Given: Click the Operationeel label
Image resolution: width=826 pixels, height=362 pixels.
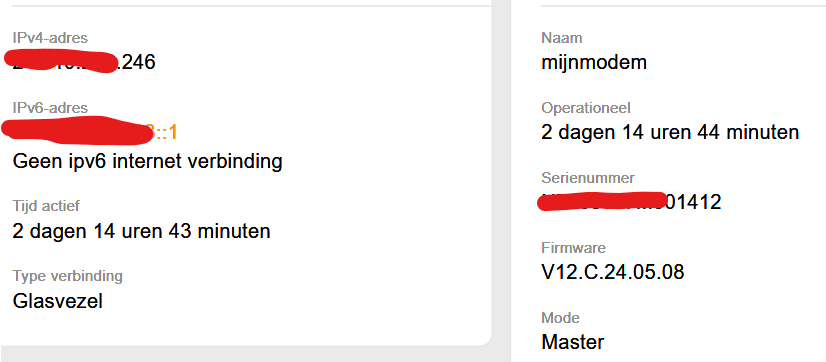Looking at the screenshot, I should click(586, 109).
